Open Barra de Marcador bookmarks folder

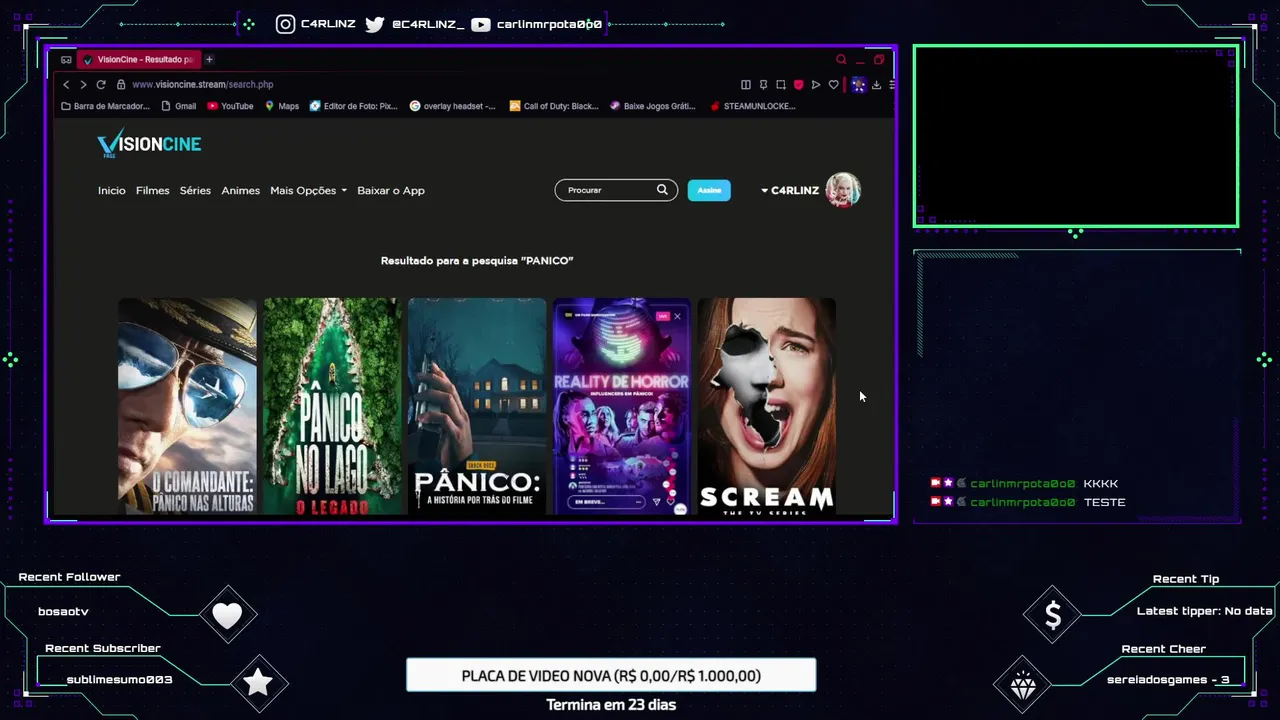[105, 106]
